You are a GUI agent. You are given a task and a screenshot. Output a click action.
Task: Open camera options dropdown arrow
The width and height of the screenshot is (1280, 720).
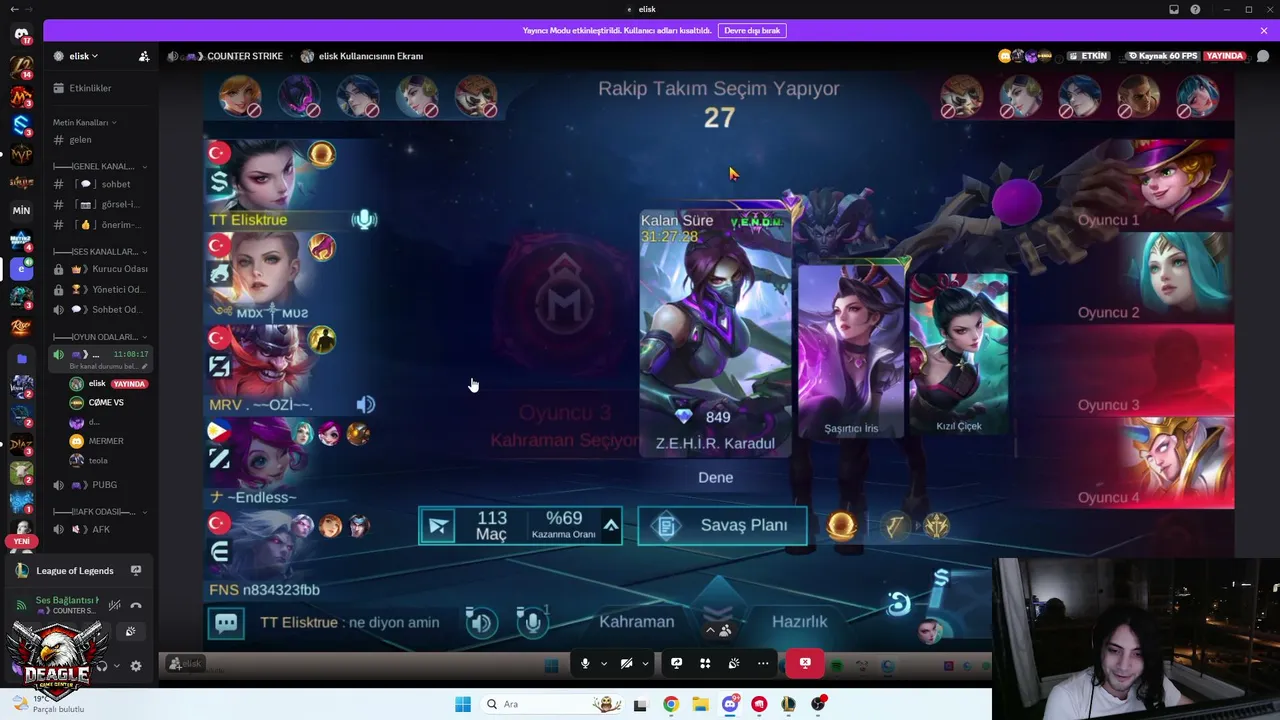[645, 663]
